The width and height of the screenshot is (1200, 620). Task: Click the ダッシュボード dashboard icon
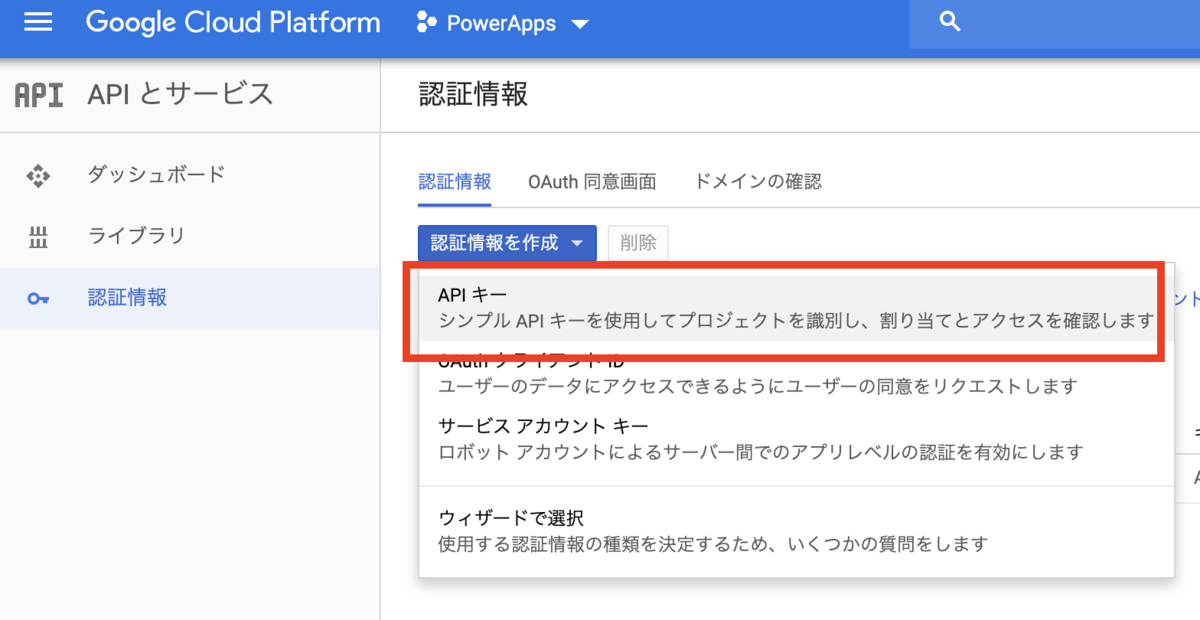pyautogui.click(x=38, y=176)
